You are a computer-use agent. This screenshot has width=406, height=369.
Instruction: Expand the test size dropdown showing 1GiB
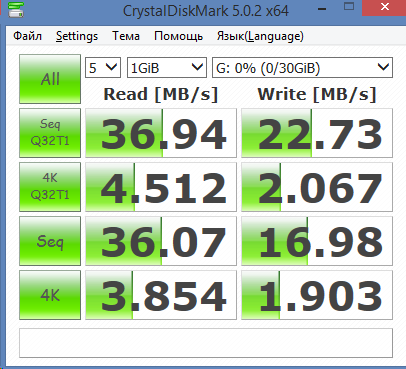tap(167, 68)
